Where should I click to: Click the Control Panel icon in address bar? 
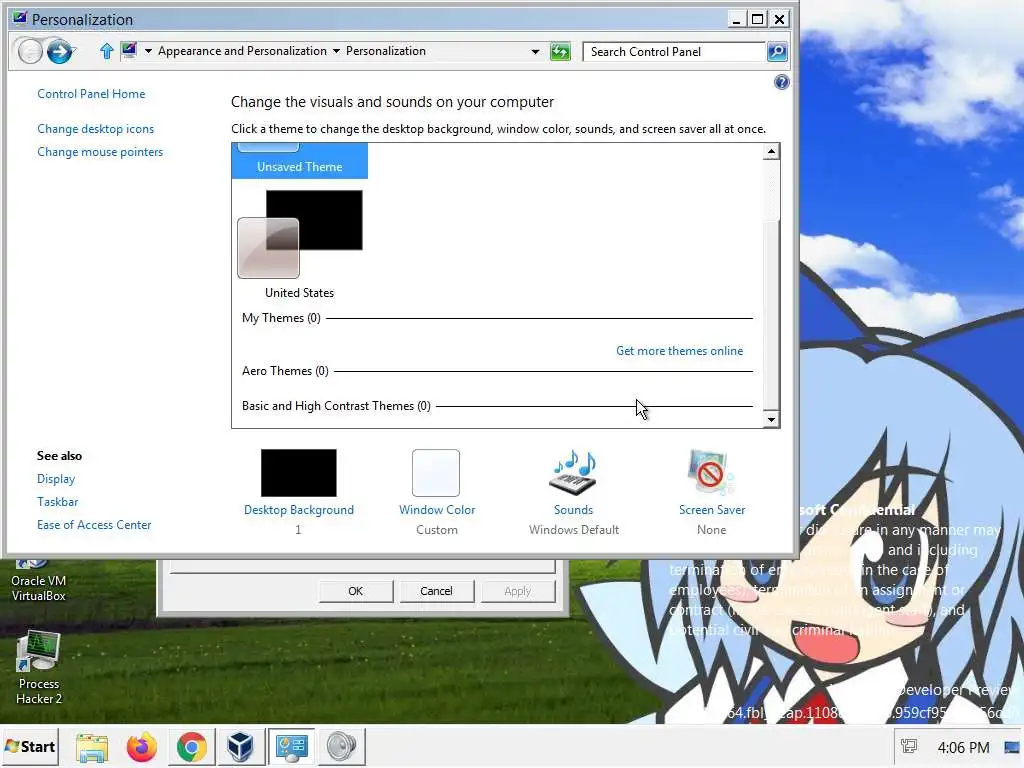(129, 50)
